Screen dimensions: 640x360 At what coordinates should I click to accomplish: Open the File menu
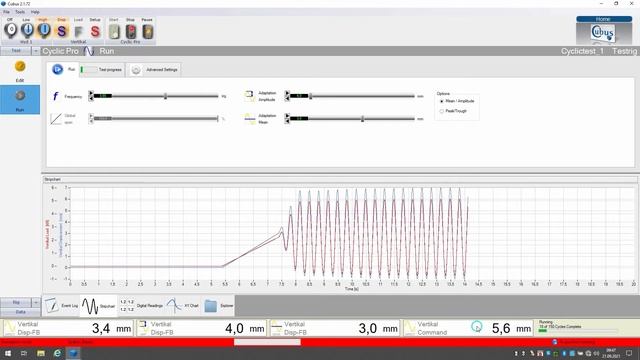pos(7,12)
